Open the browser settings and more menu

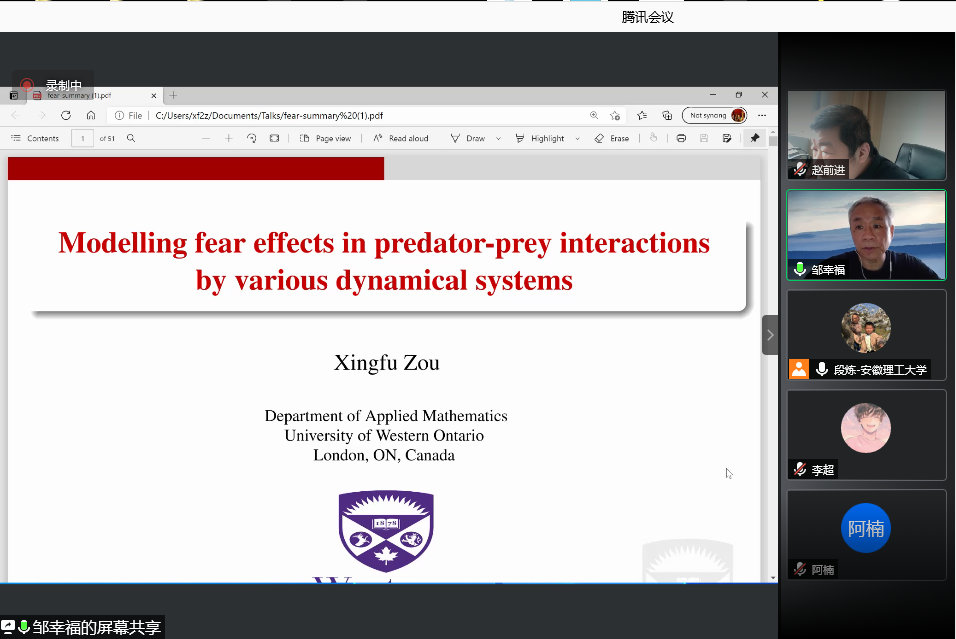click(762, 115)
